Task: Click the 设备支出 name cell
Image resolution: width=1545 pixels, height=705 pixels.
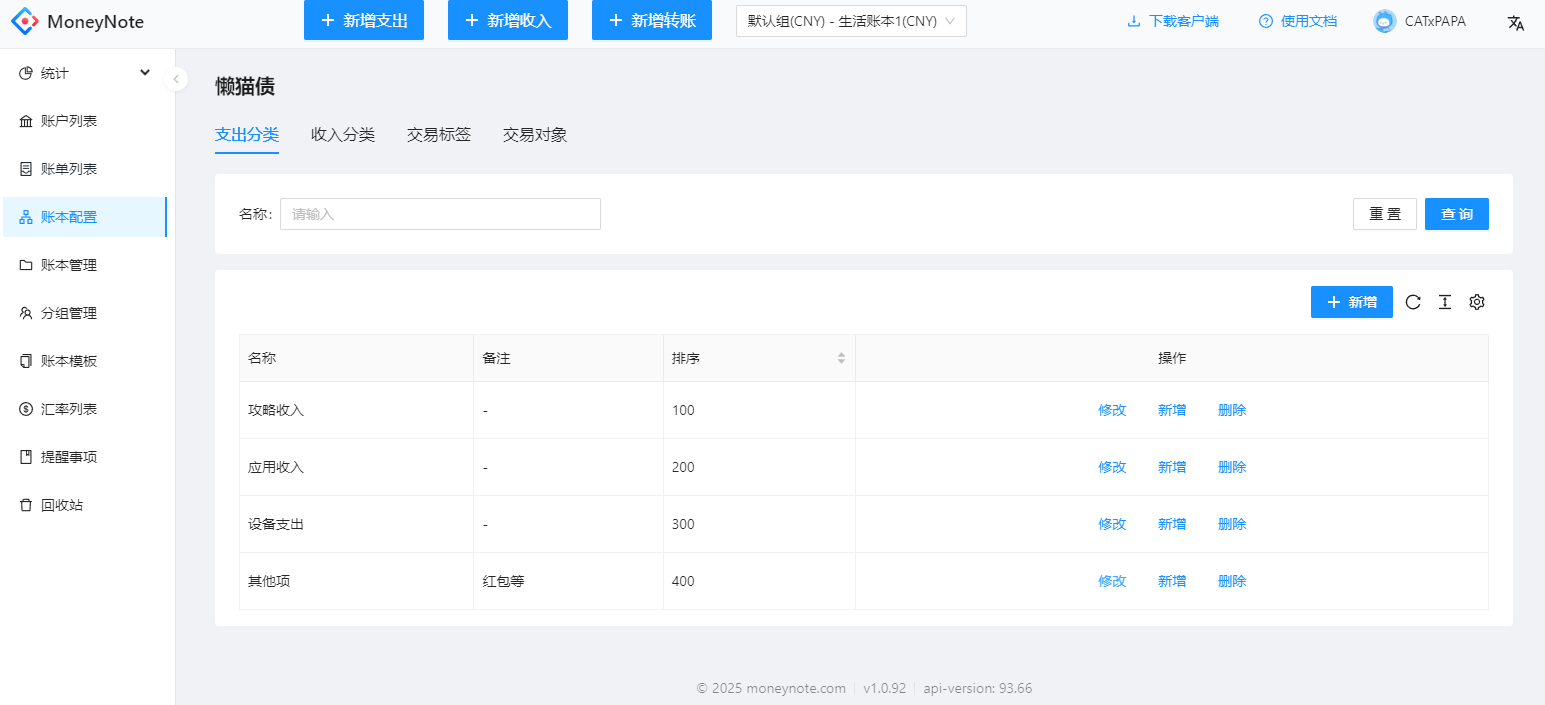Action: [x=356, y=524]
